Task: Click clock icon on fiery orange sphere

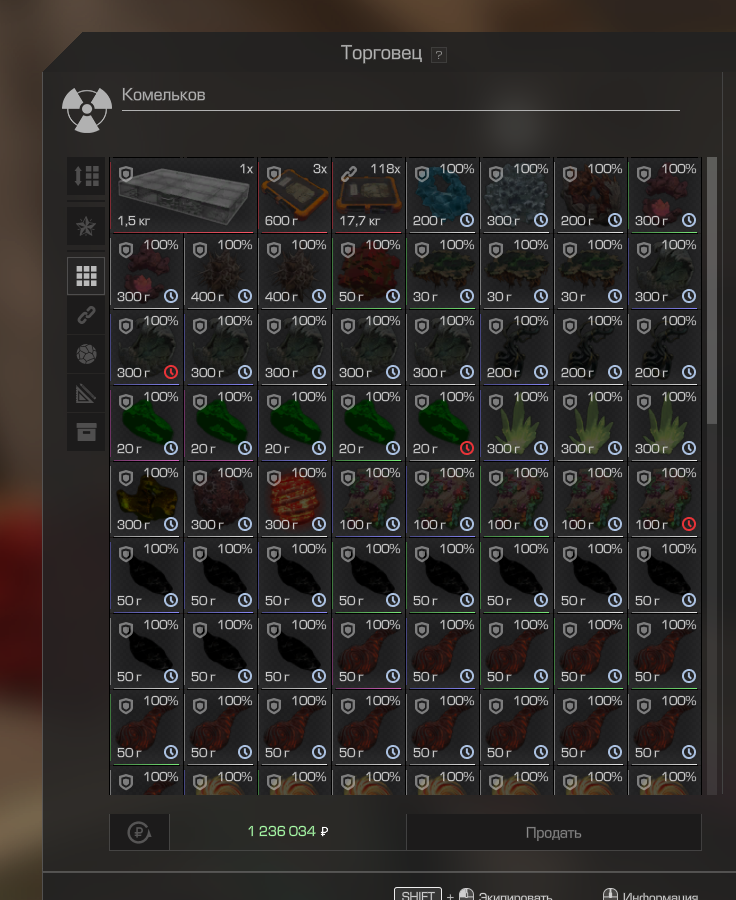Action: tap(319, 524)
